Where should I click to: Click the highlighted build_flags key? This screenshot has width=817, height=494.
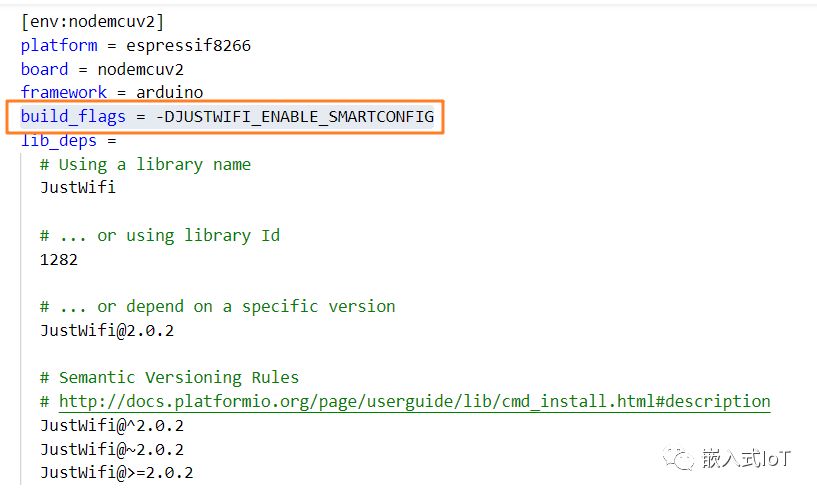pyautogui.click(x=73, y=117)
